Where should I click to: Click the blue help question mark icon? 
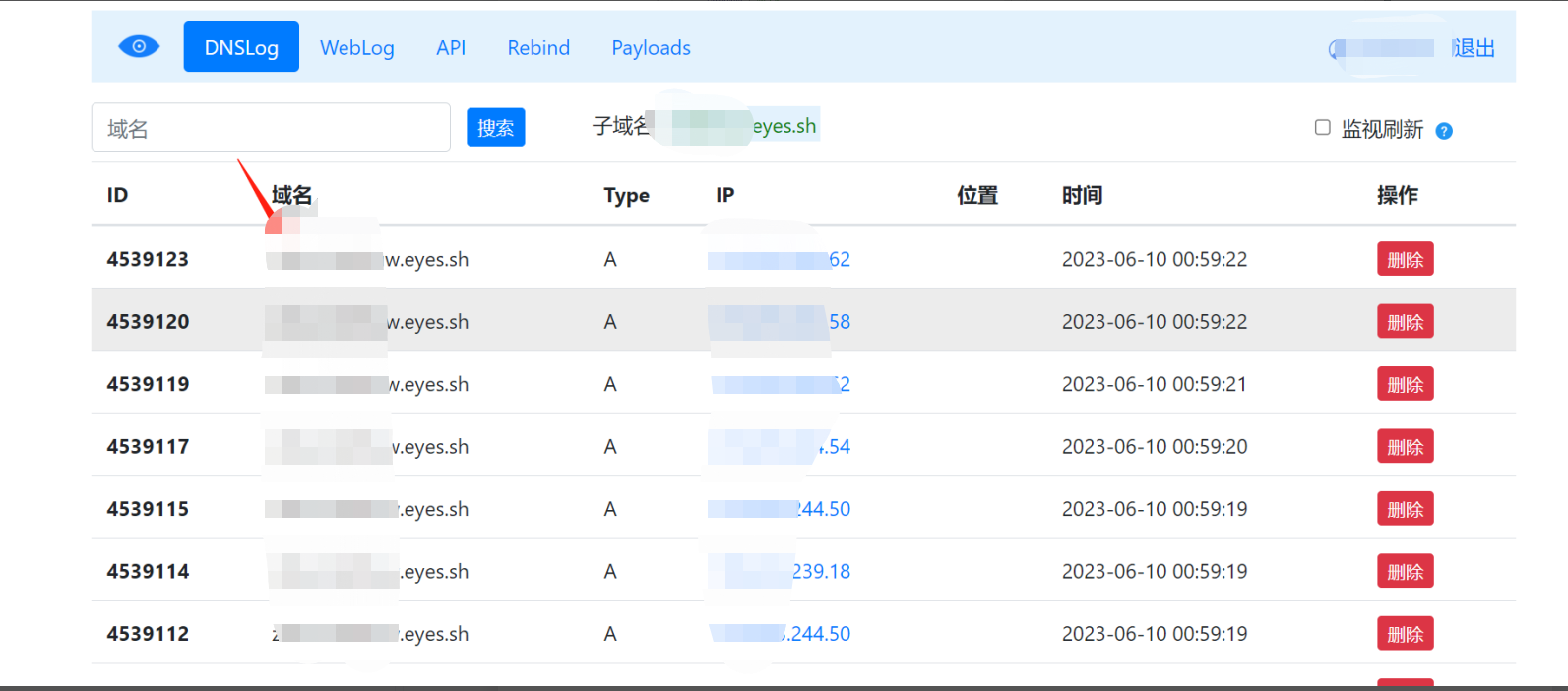coord(1444,131)
